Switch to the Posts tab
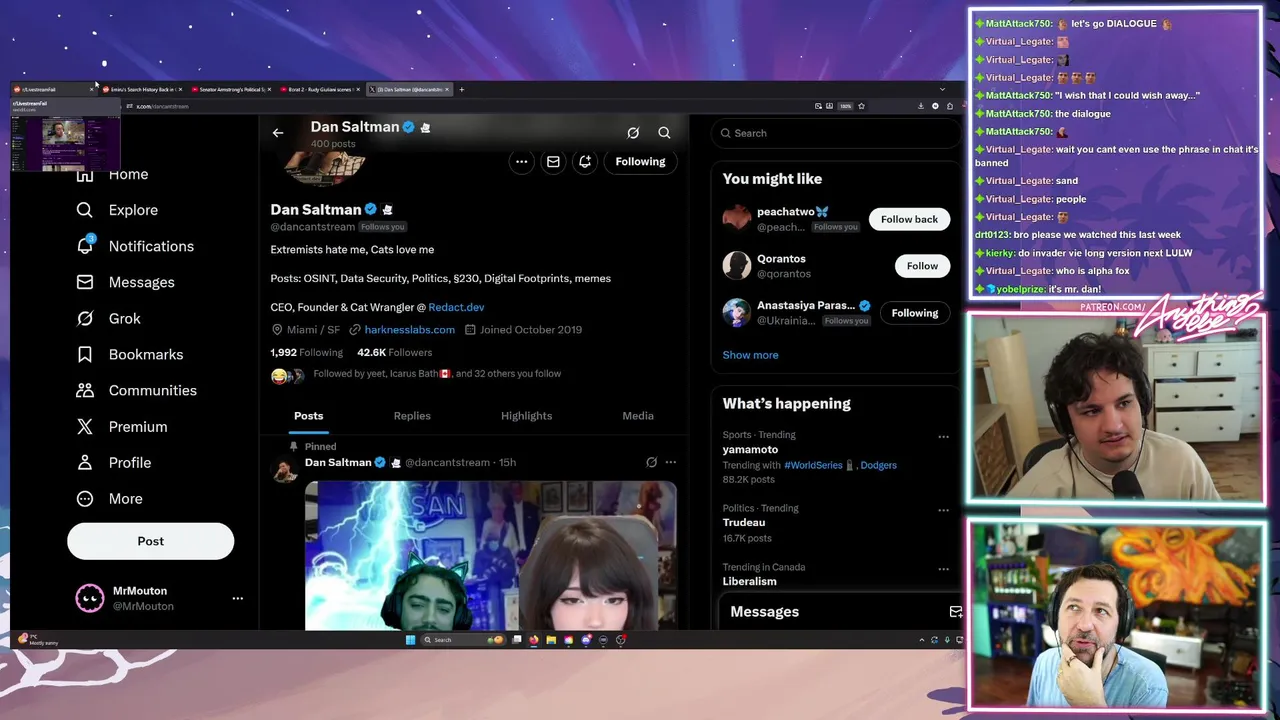 [x=308, y=416]
